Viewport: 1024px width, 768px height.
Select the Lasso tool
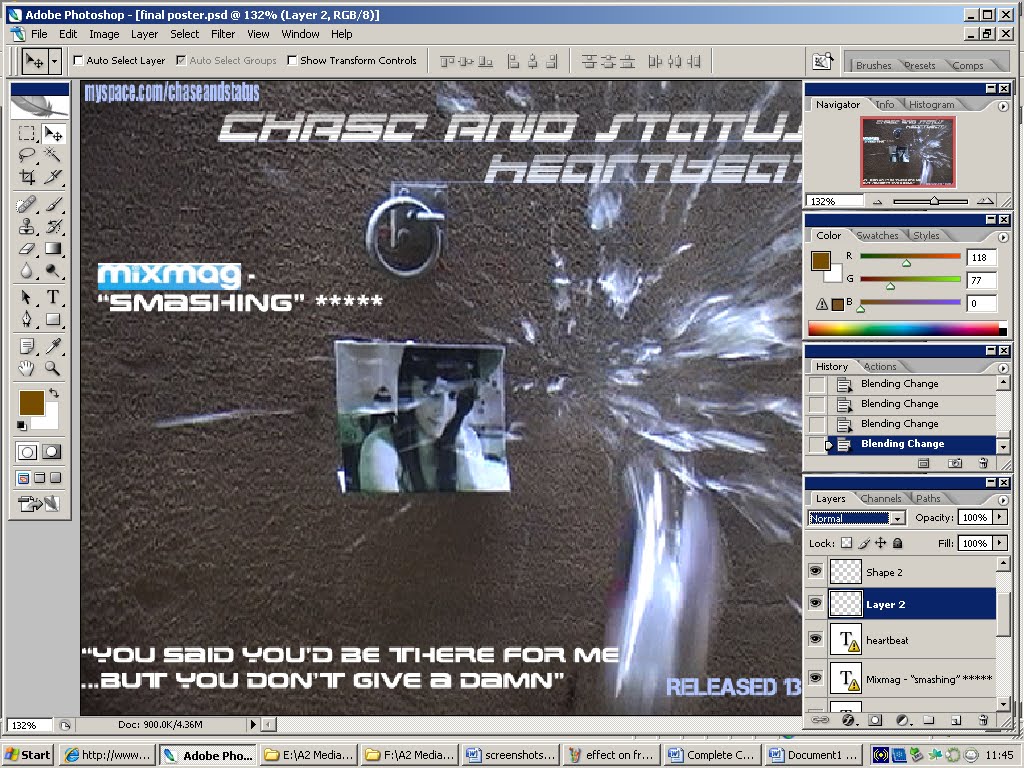28,152
